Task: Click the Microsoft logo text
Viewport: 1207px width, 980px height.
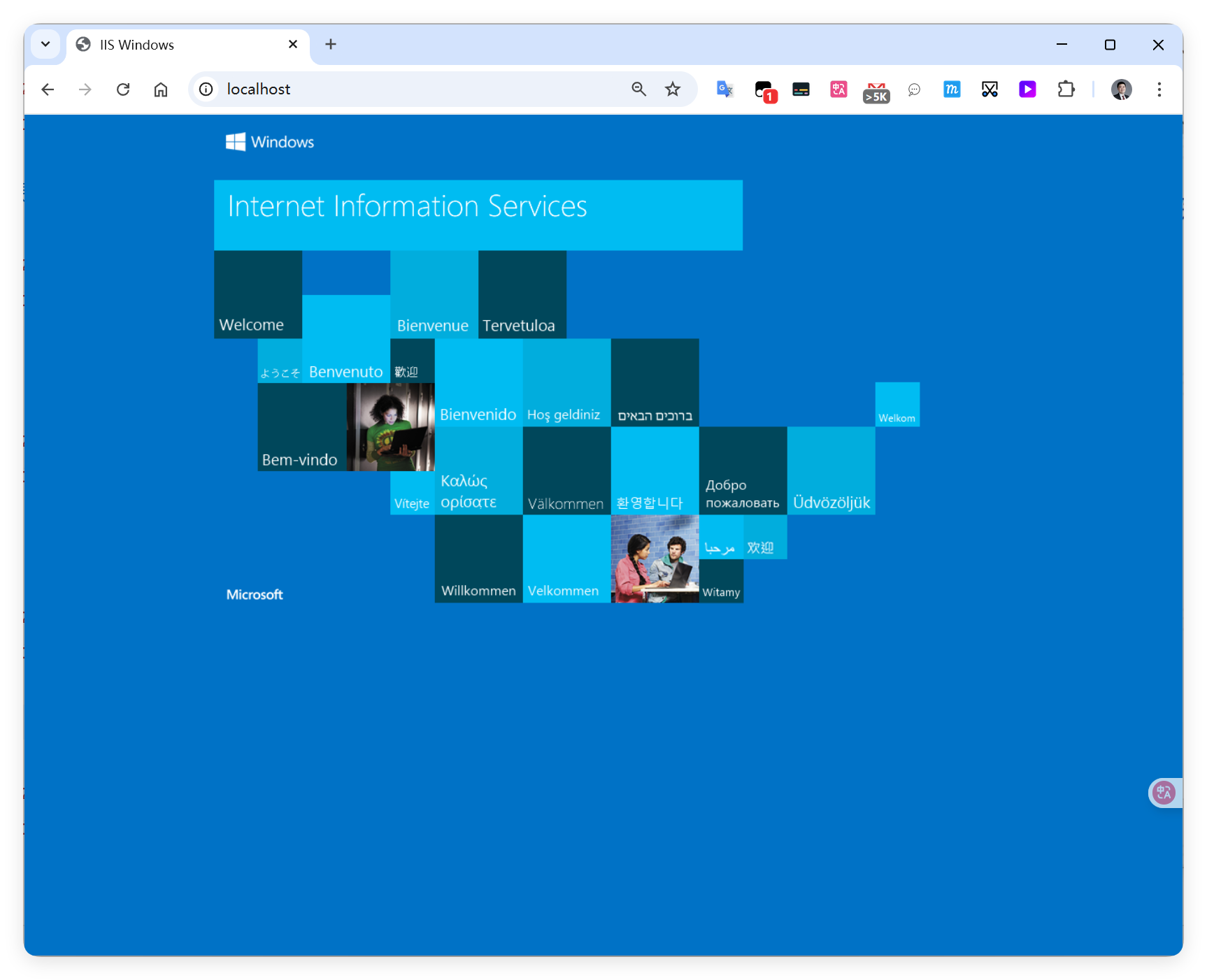Action: (x=255, y=594)
